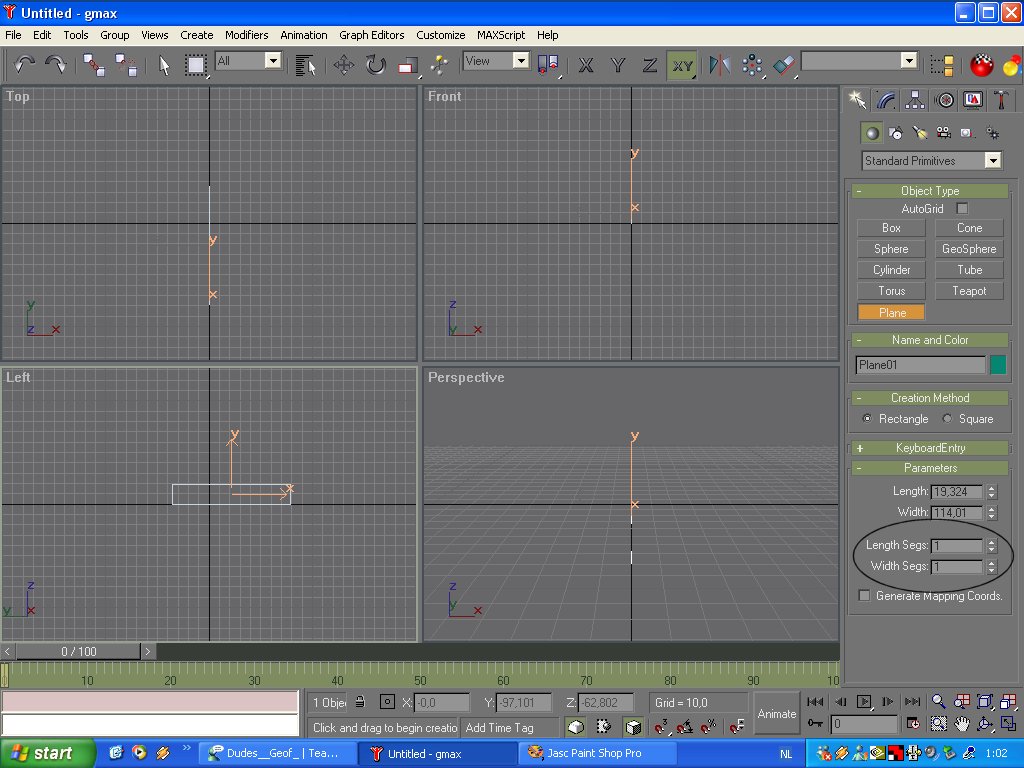Viewport: 1024px width, 768px height.
Task: Click the Plane01 object color swatch
Action: pyautogui.click(x=997, y=365)
